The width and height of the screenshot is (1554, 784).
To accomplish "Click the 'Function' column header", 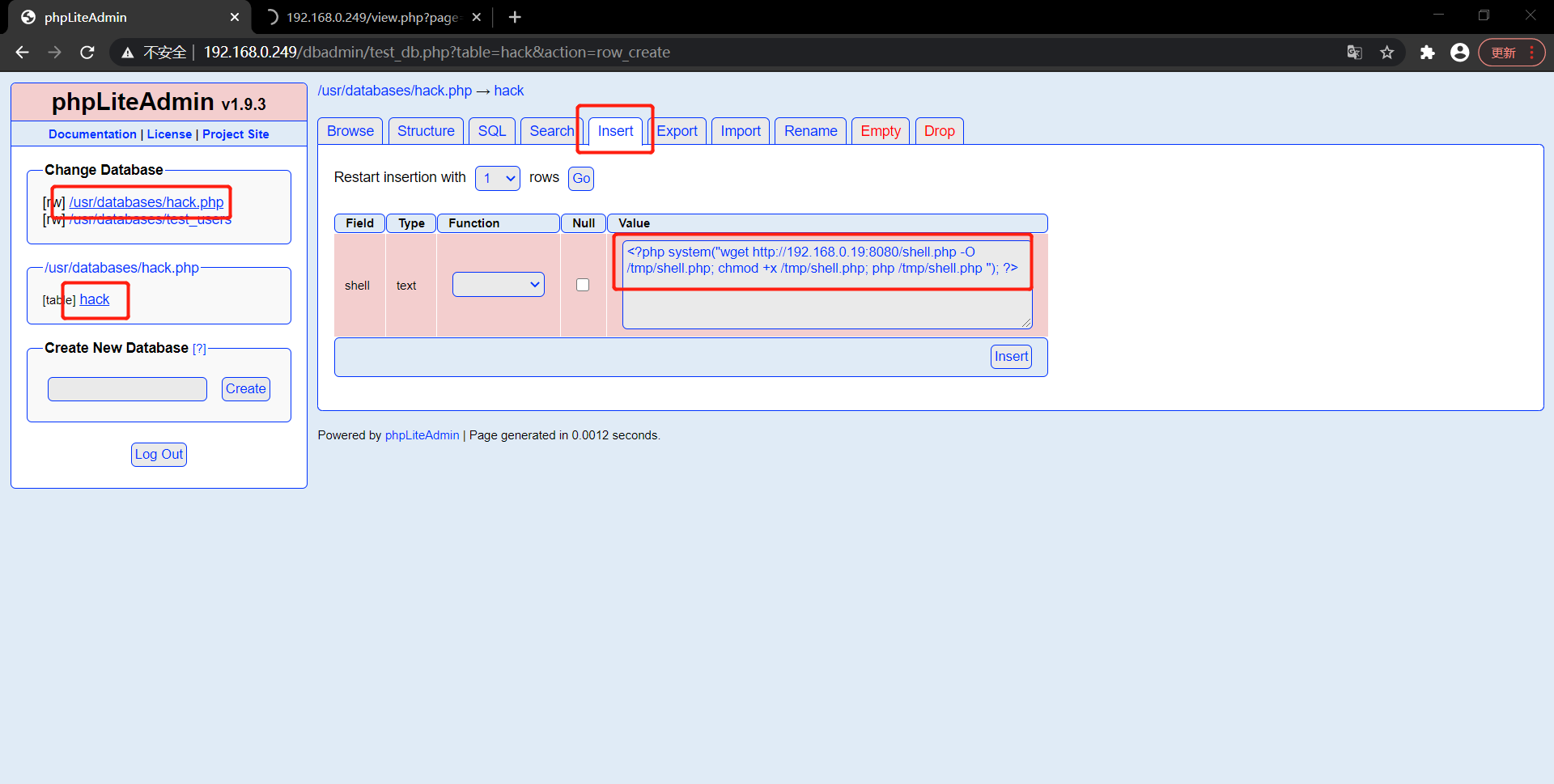I will tap(499, 223).
